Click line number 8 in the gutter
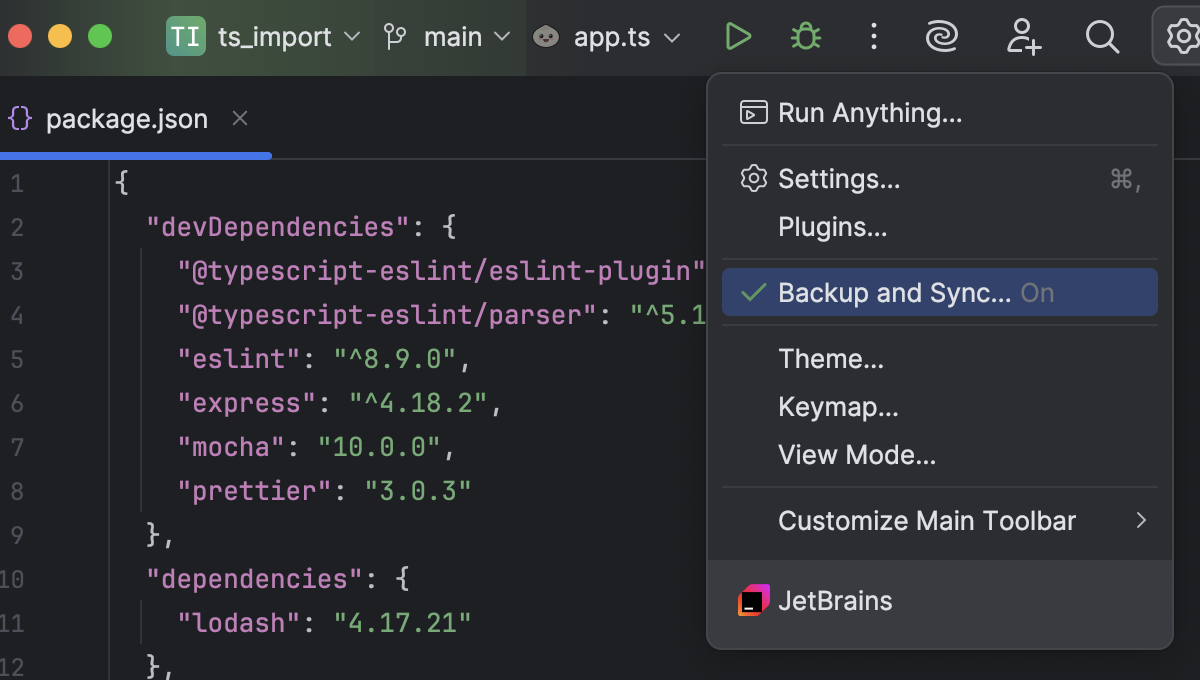 click(x=17, y=491)
